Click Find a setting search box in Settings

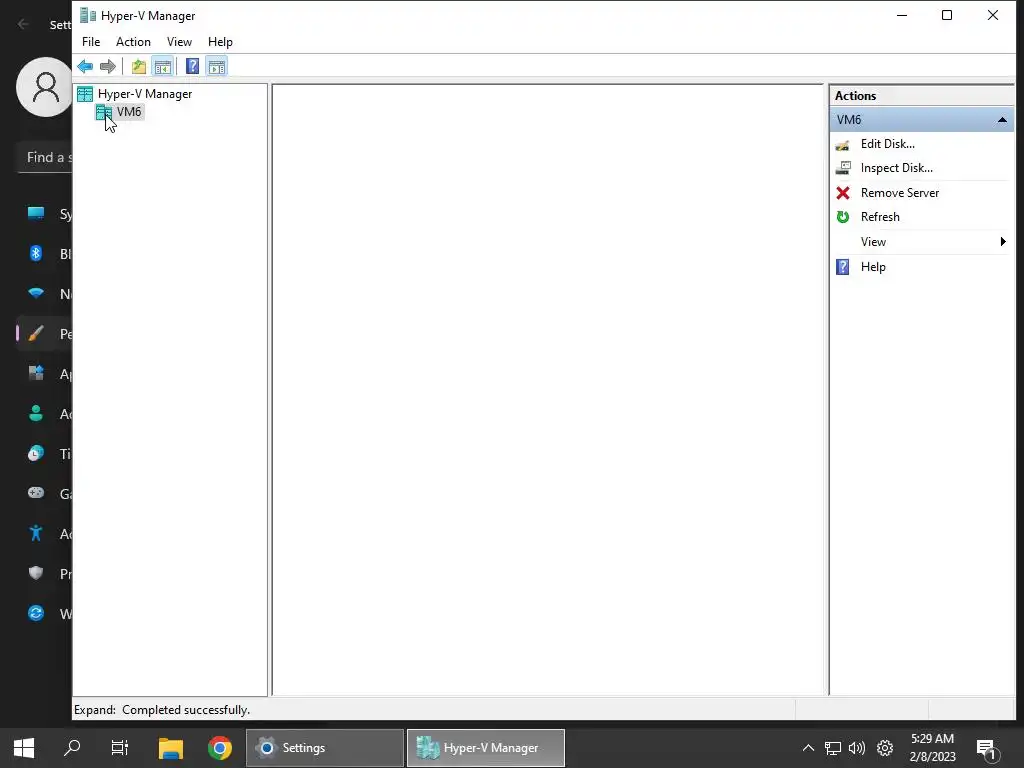[44, 157]
